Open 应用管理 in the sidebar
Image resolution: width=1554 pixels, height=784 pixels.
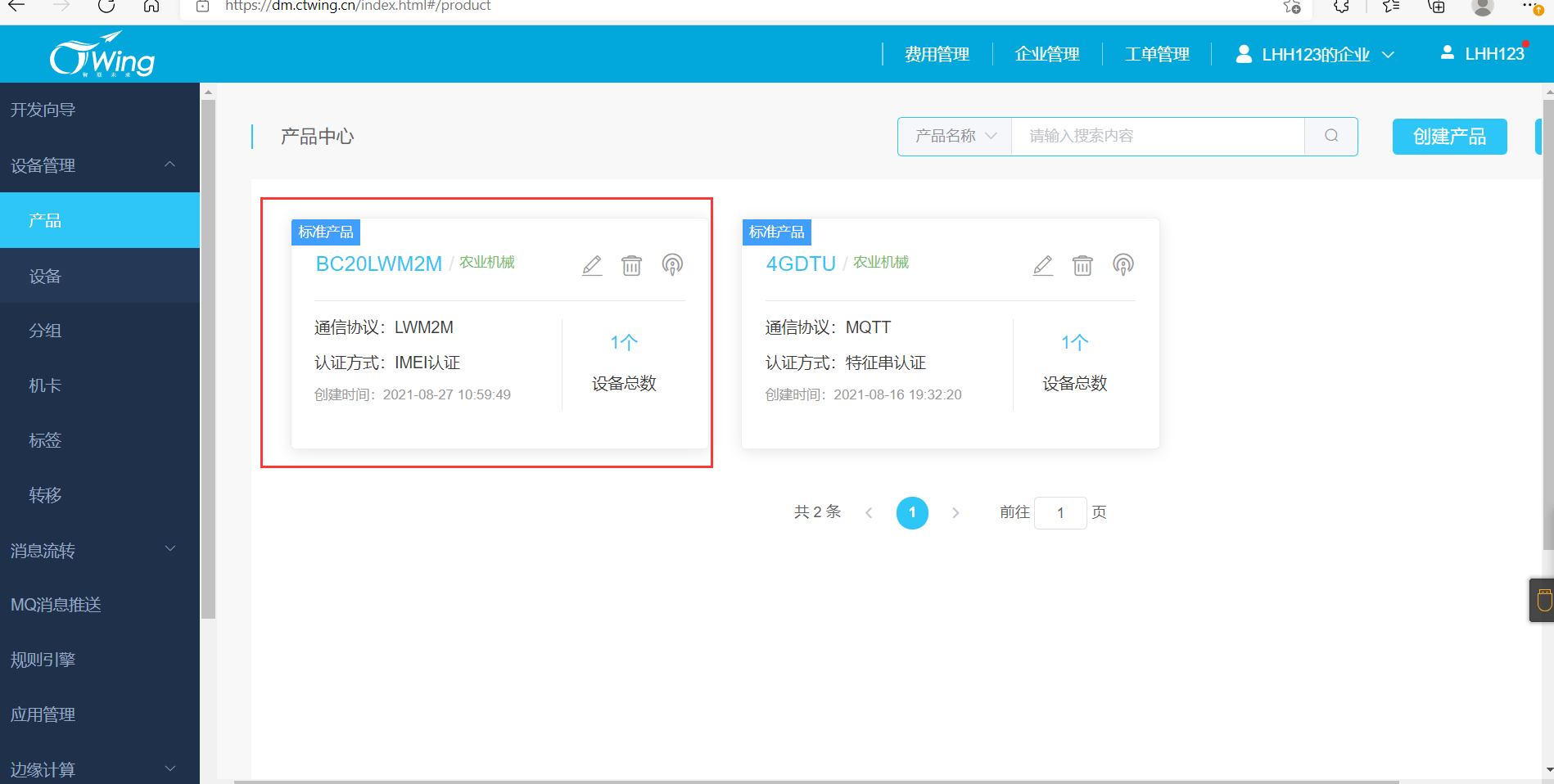pos(100,714)
